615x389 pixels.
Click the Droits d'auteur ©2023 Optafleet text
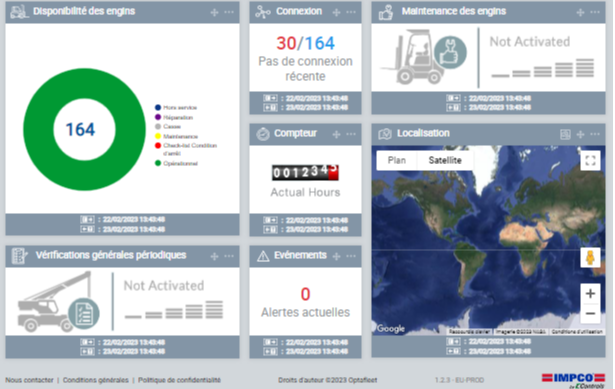[x=328, y=380]
